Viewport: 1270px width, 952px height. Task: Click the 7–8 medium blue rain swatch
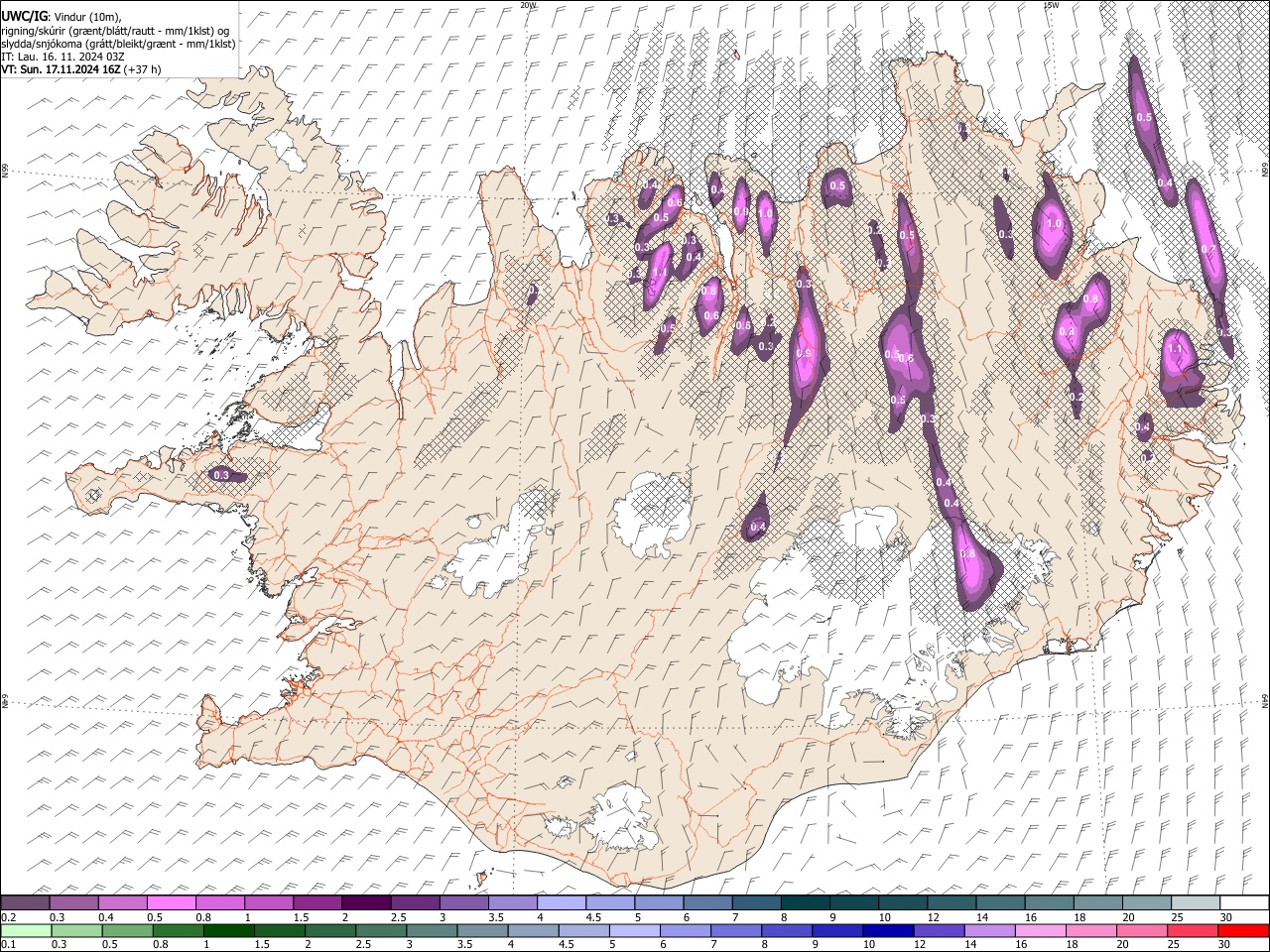pyautogui.click(x=736, y=930)
